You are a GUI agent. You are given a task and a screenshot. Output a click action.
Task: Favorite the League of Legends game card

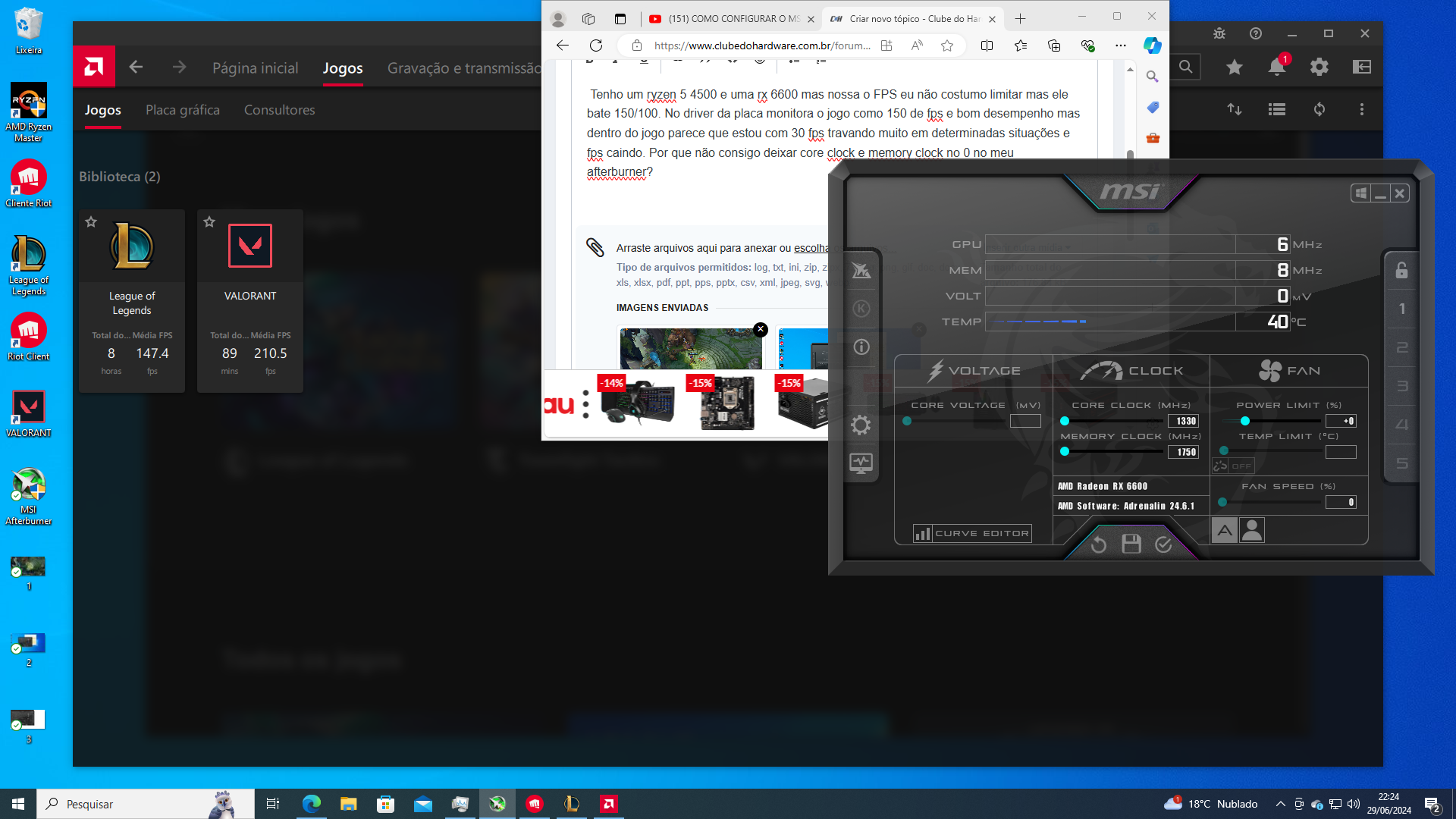coord(91,222)
